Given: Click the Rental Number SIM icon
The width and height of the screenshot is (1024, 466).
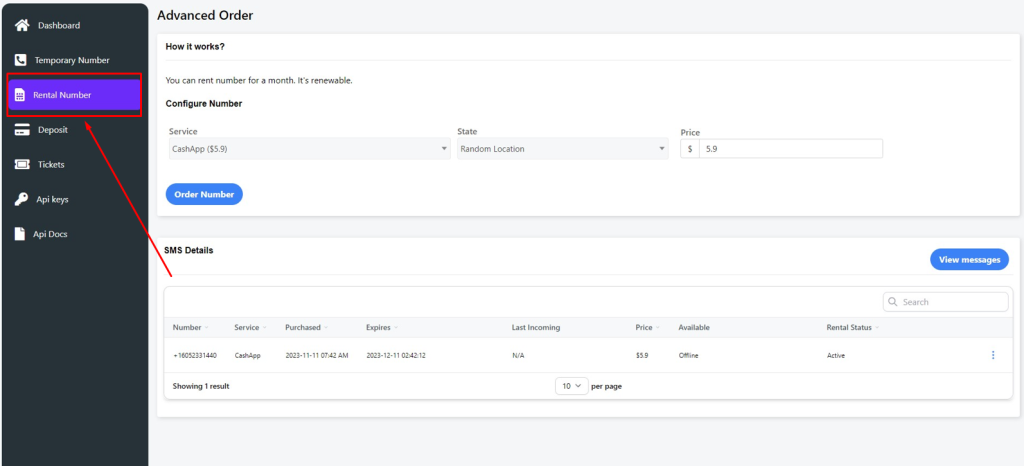Looking at the screenshot, I should pyautogui.click(x=20, y=96).
